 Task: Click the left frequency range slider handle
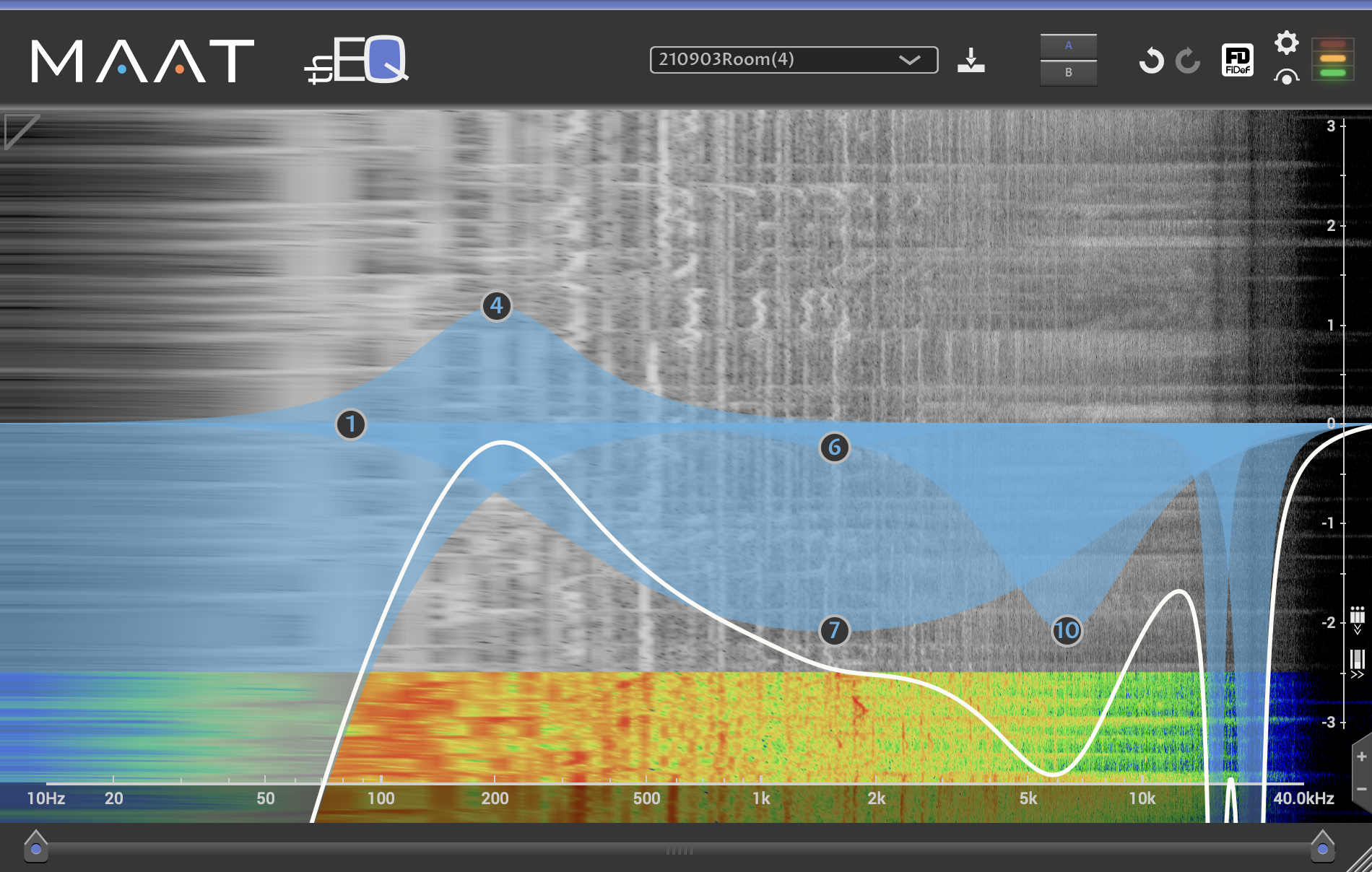pyautogui.click(x=35, y=847)
